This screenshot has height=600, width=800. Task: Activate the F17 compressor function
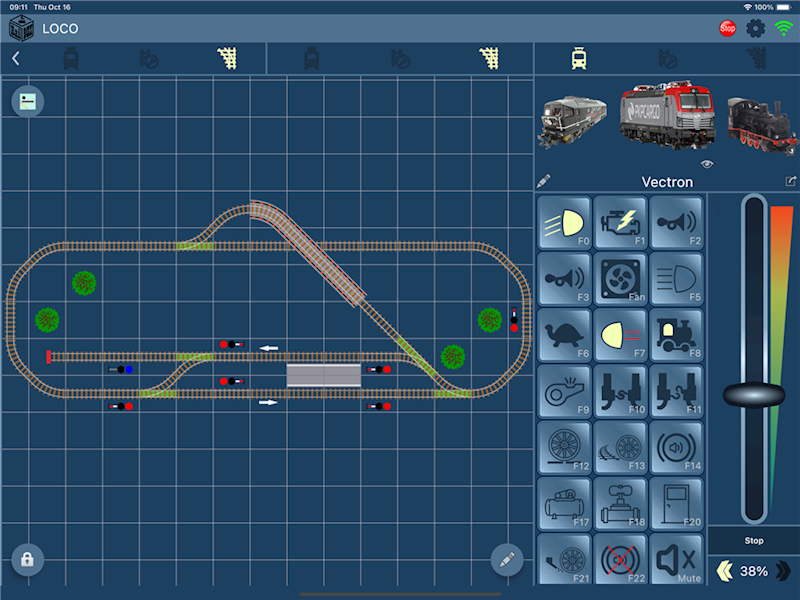click(x=564, y=501)
